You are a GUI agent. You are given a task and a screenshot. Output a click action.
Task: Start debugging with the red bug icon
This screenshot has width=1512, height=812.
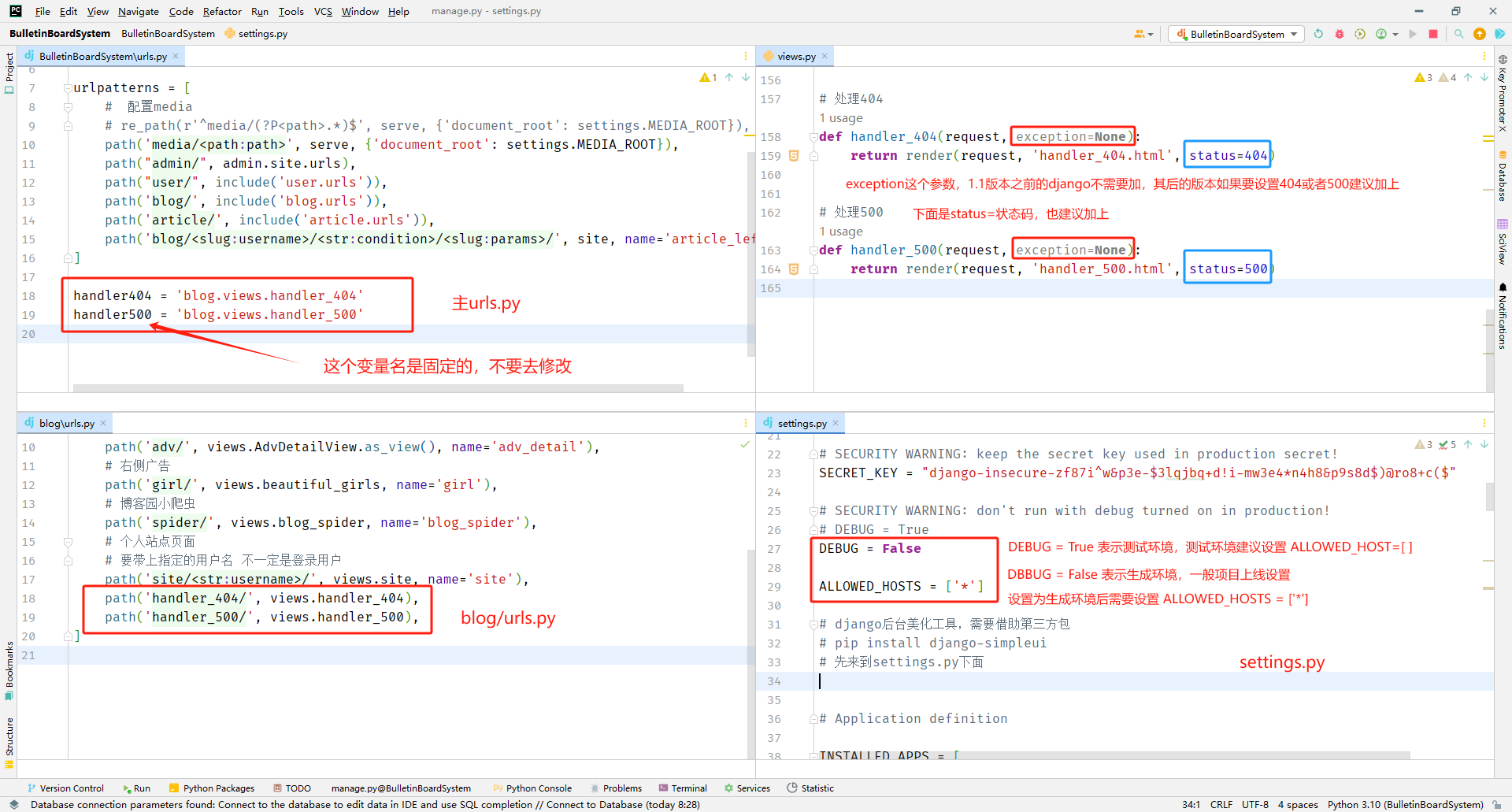coord(1340,34)
